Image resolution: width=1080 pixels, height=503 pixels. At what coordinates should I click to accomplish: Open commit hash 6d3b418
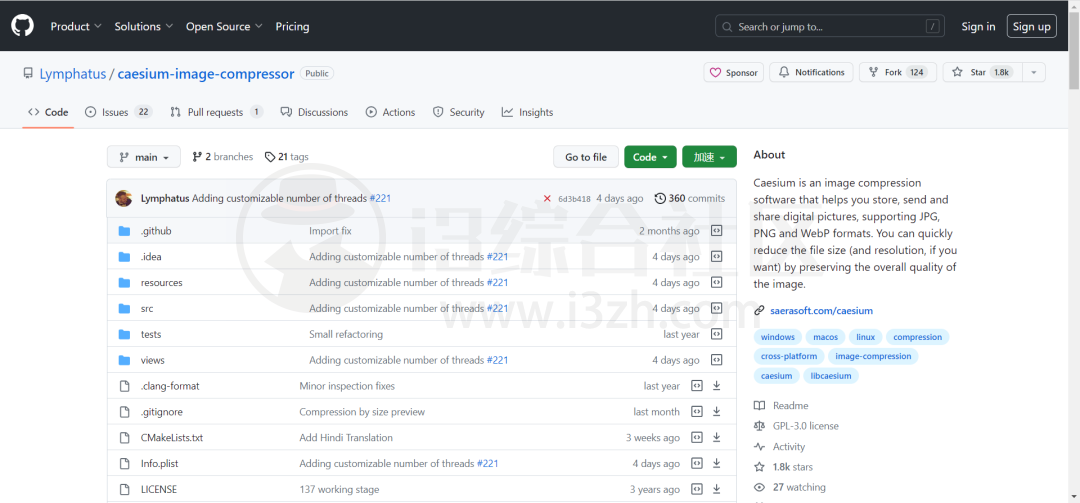click(574, 198)
